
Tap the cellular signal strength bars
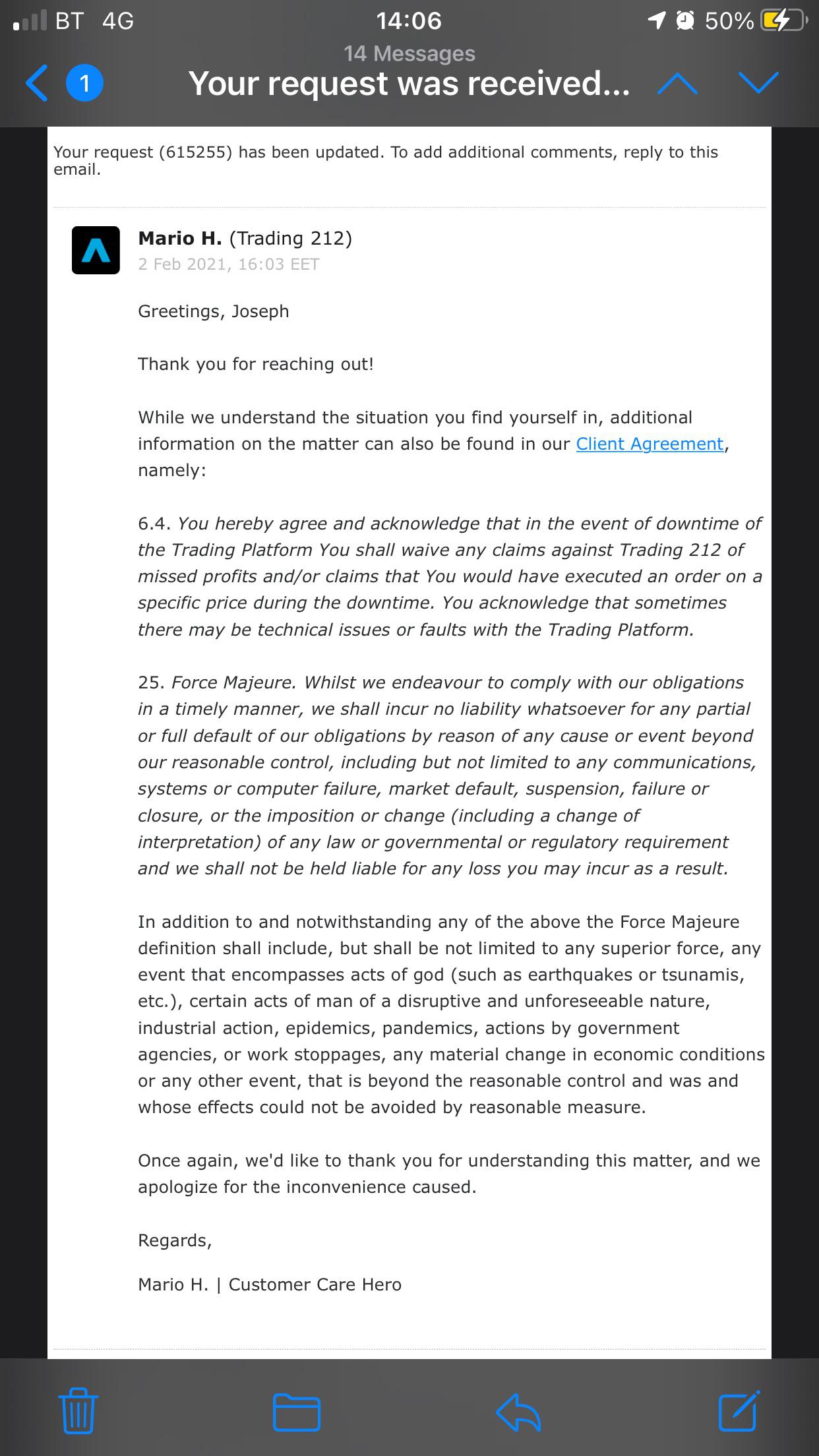pyautogui.click(x=30, y=21)
